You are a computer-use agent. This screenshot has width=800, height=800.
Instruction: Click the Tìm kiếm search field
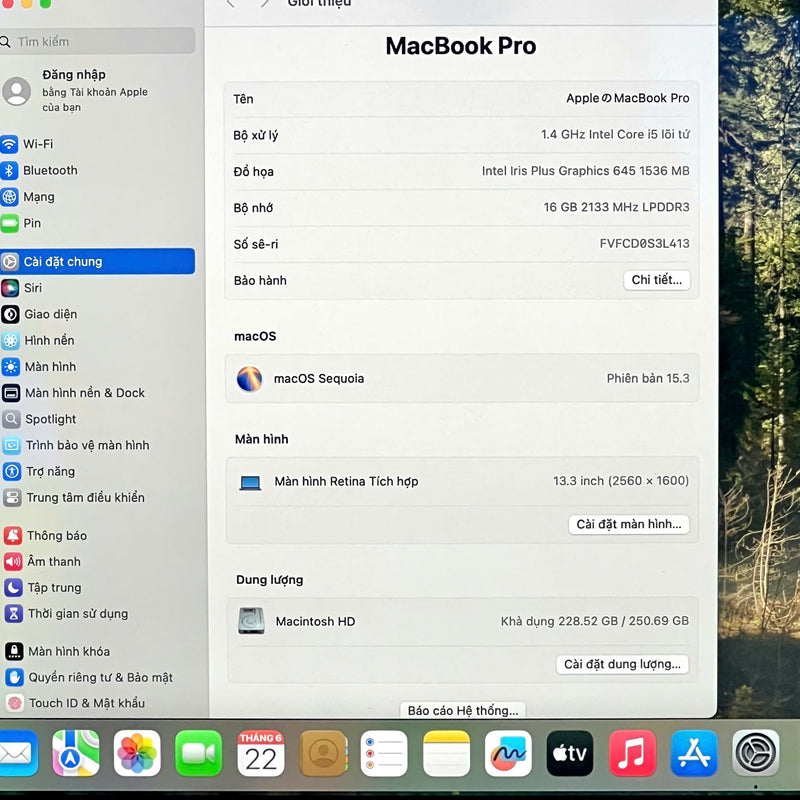(x=100, y=41)
